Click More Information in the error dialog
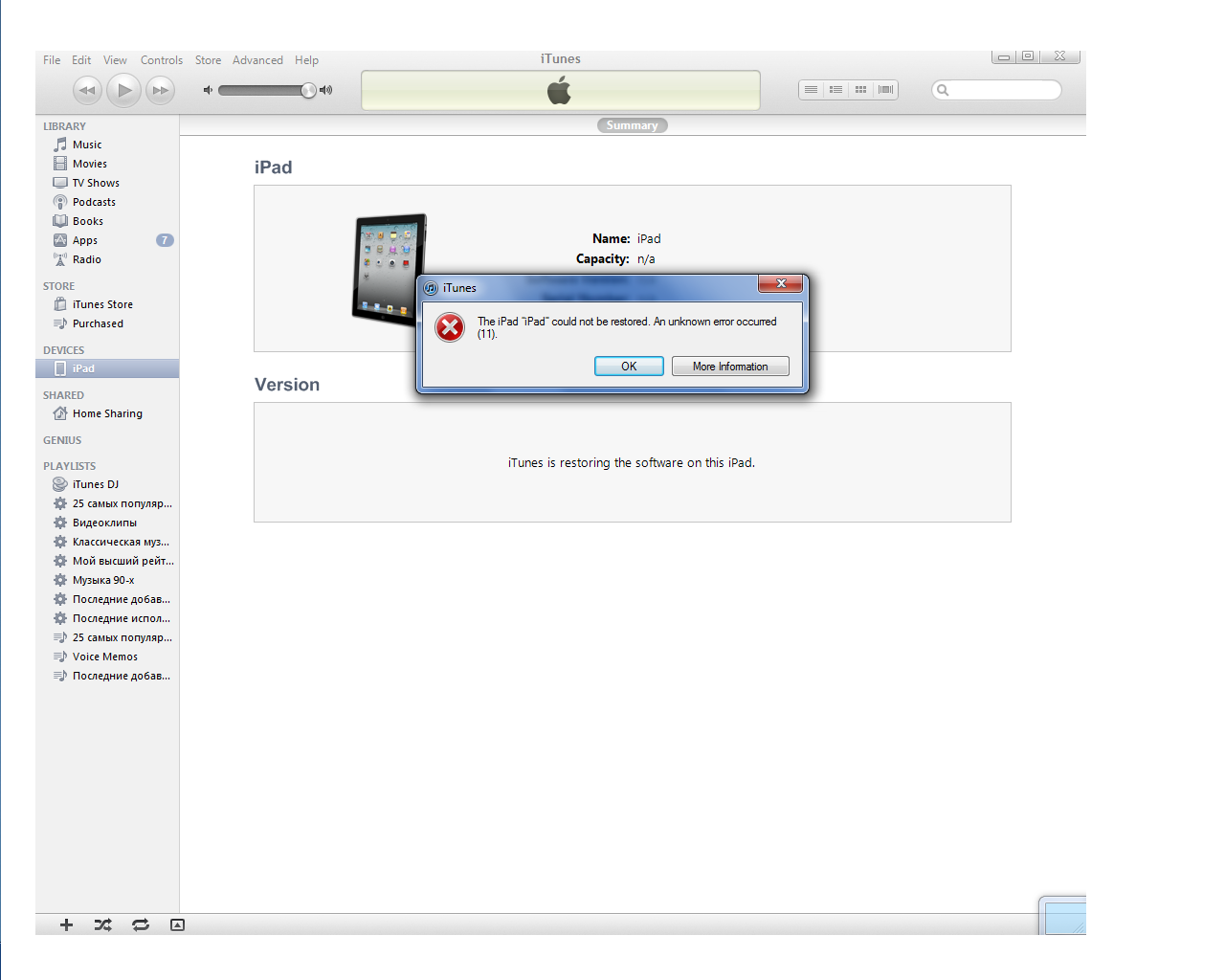The height and width of the screenshot is (980, 1225). 730,367
